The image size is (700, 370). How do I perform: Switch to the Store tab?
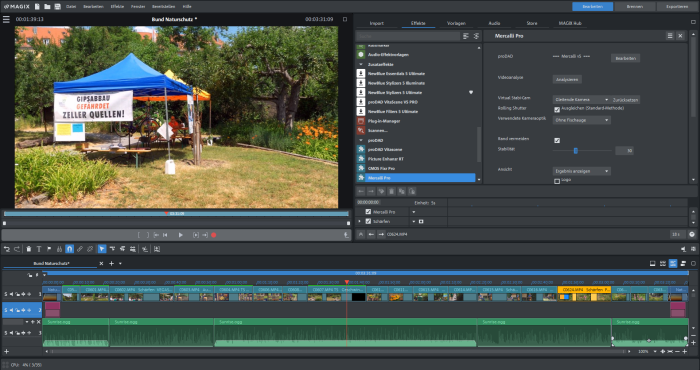pyautogui.click(x=532, y=23)
